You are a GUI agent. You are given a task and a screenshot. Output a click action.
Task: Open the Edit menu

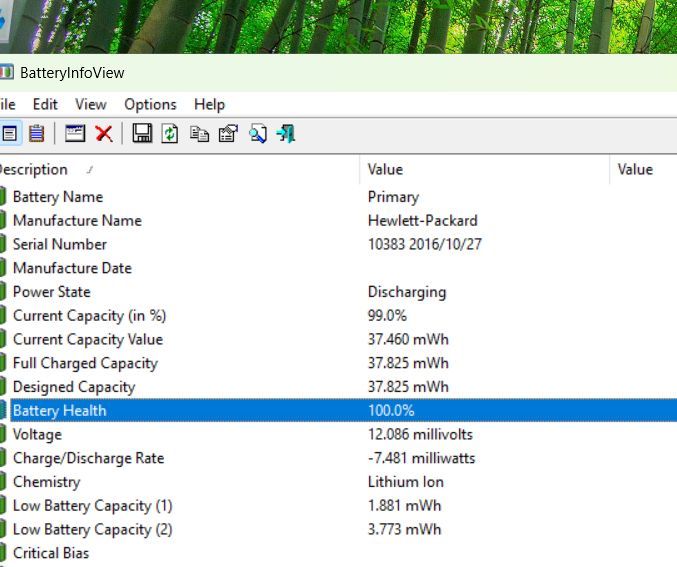45,104
